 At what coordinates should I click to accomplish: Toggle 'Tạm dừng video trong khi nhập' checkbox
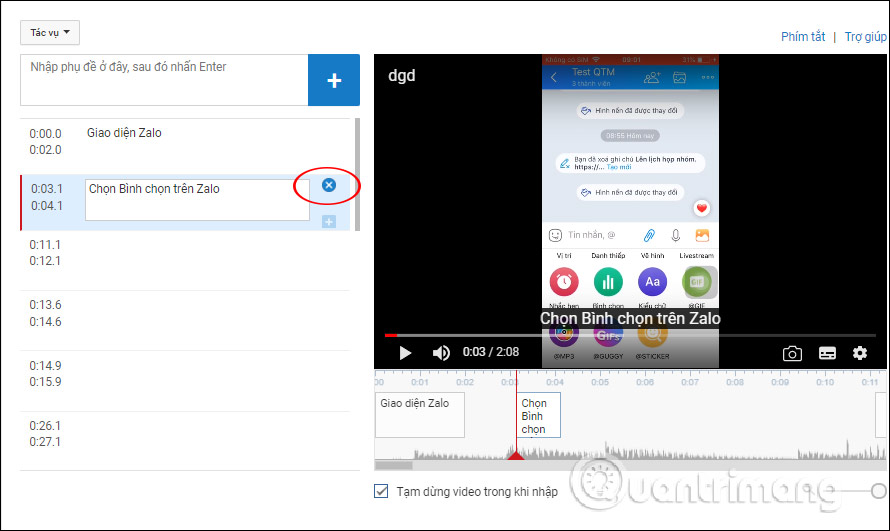pyautogui.click(x=381, y=491)
